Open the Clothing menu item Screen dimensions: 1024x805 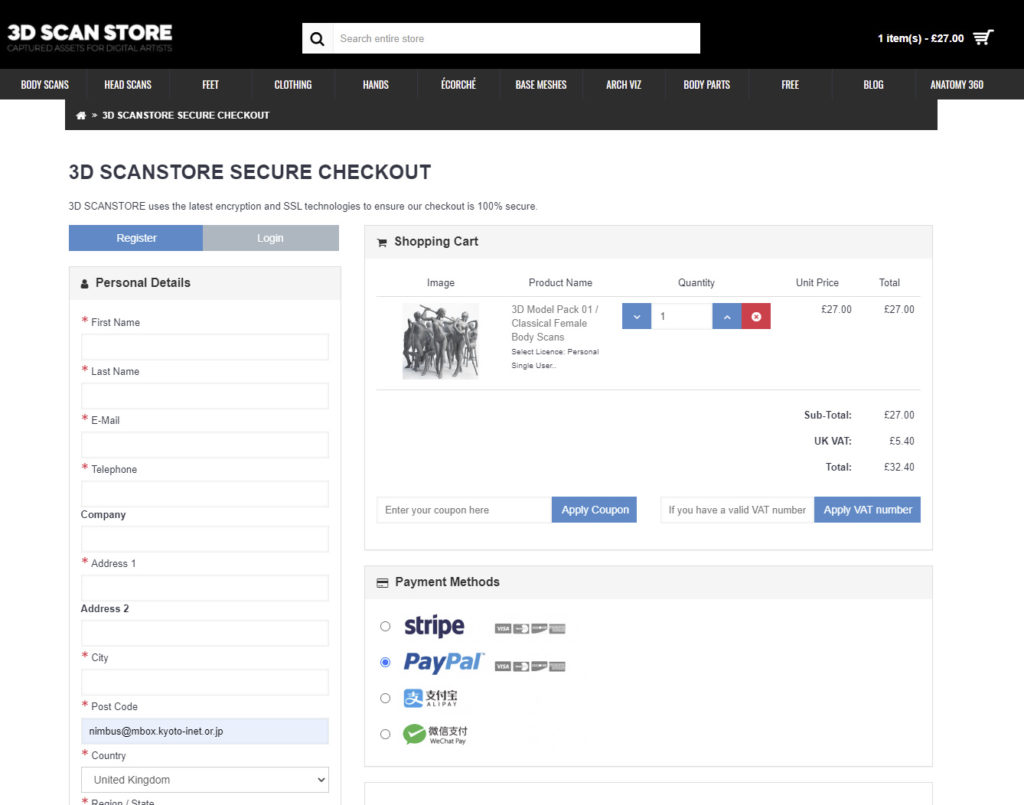(x=293, y=85)
